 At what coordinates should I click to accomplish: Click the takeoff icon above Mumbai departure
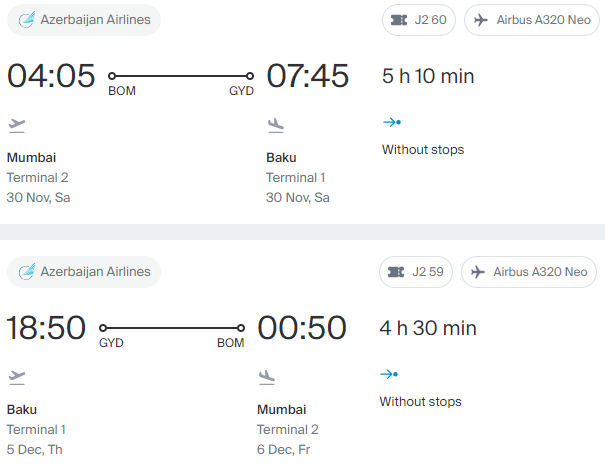tap(17, 126)
